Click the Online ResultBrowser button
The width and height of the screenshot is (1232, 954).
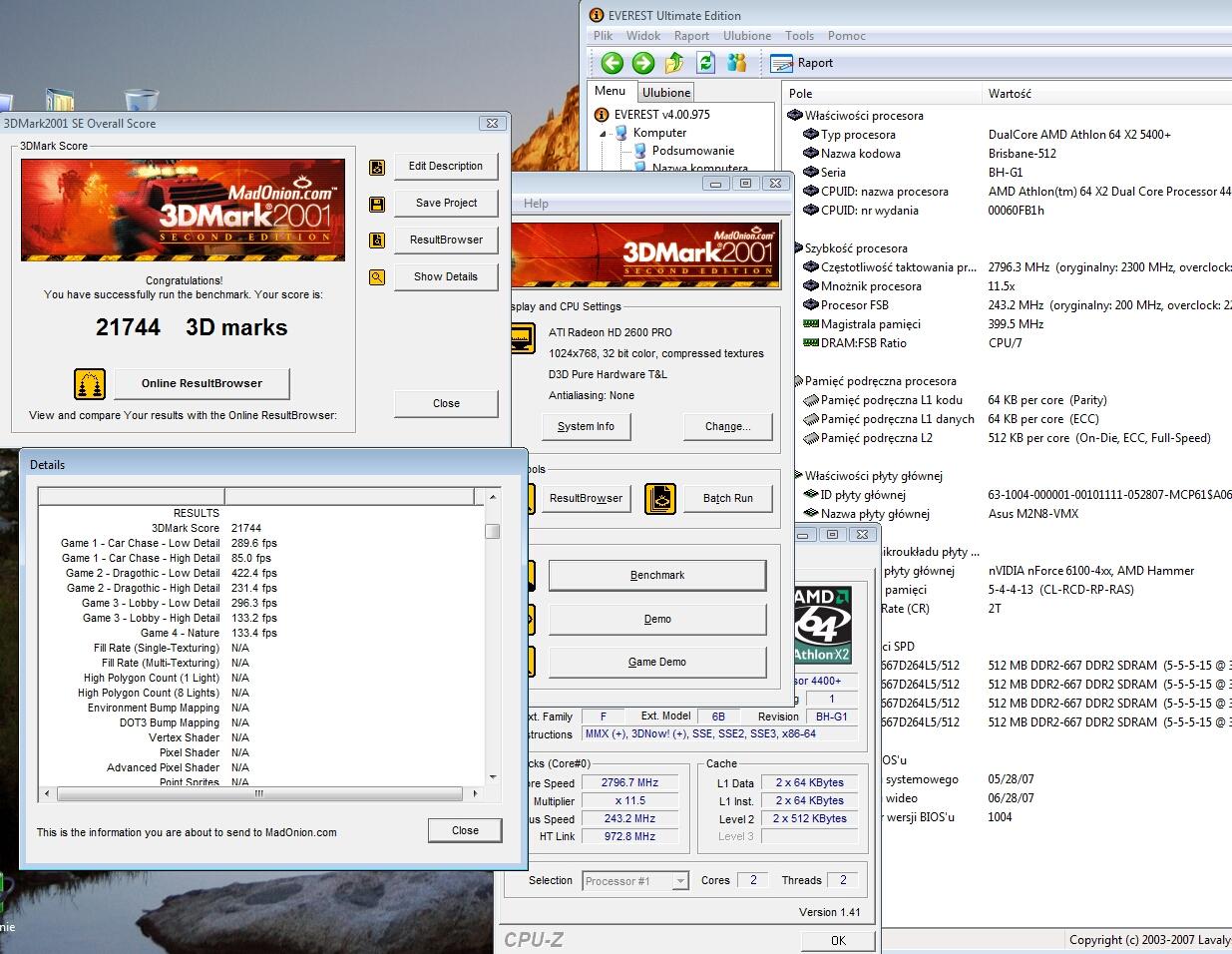click(202, 383)
